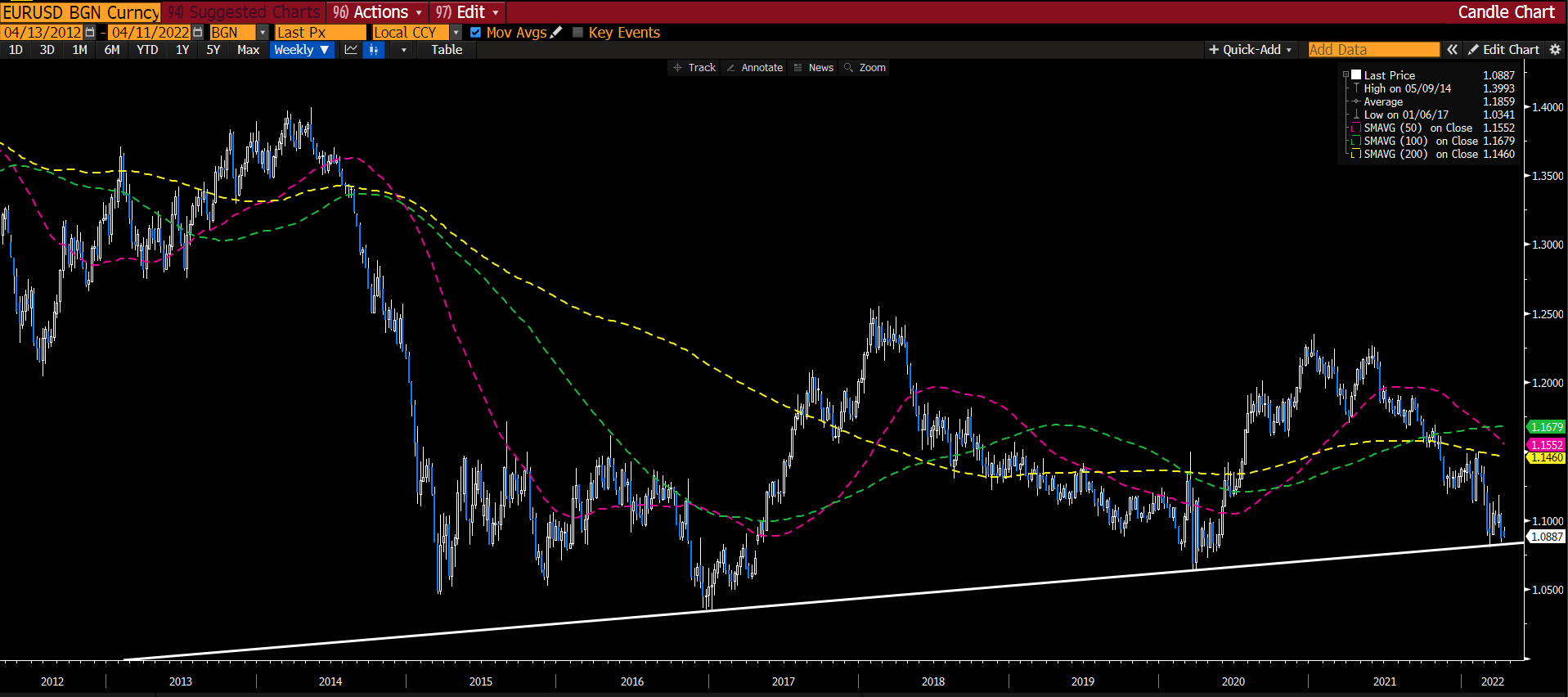Click the 1.2500 price axis label

[1548, 314]
